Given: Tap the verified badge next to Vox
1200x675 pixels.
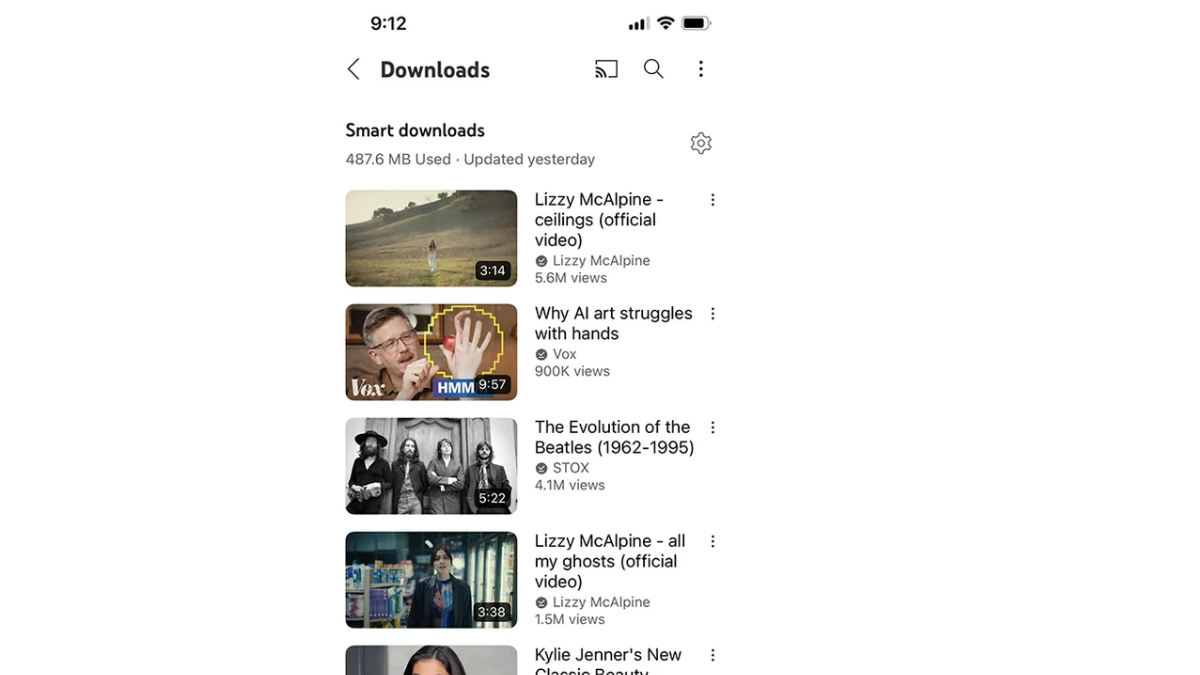Looking at the screenshot, I should point(539,353).
